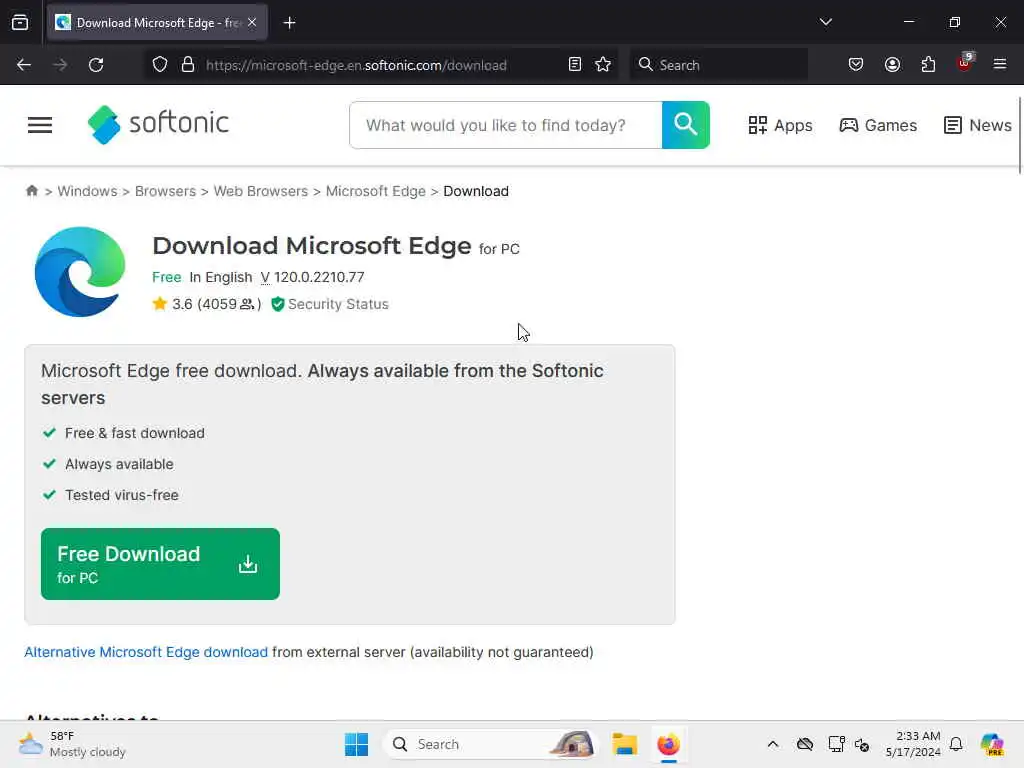Close the Download Microsoft Edge tab
The image size is (1024, 768).
252,22
